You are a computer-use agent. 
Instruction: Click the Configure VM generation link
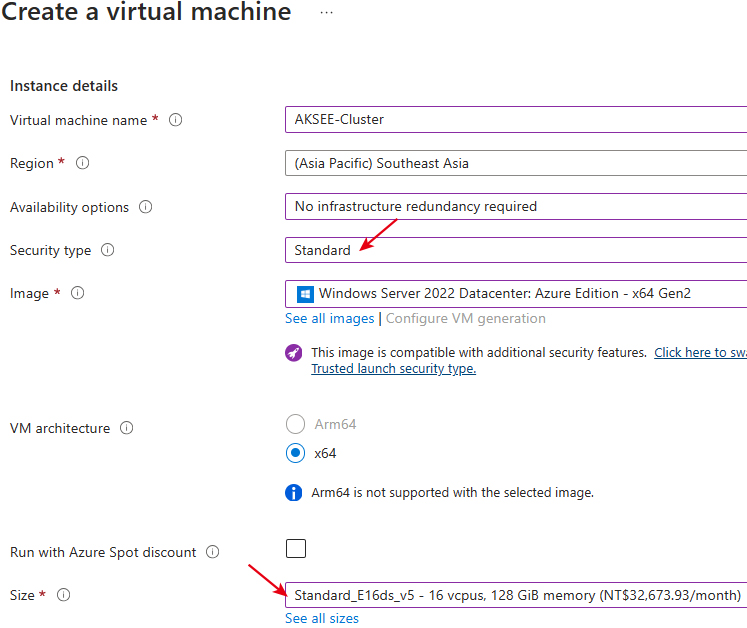(466, 318)
